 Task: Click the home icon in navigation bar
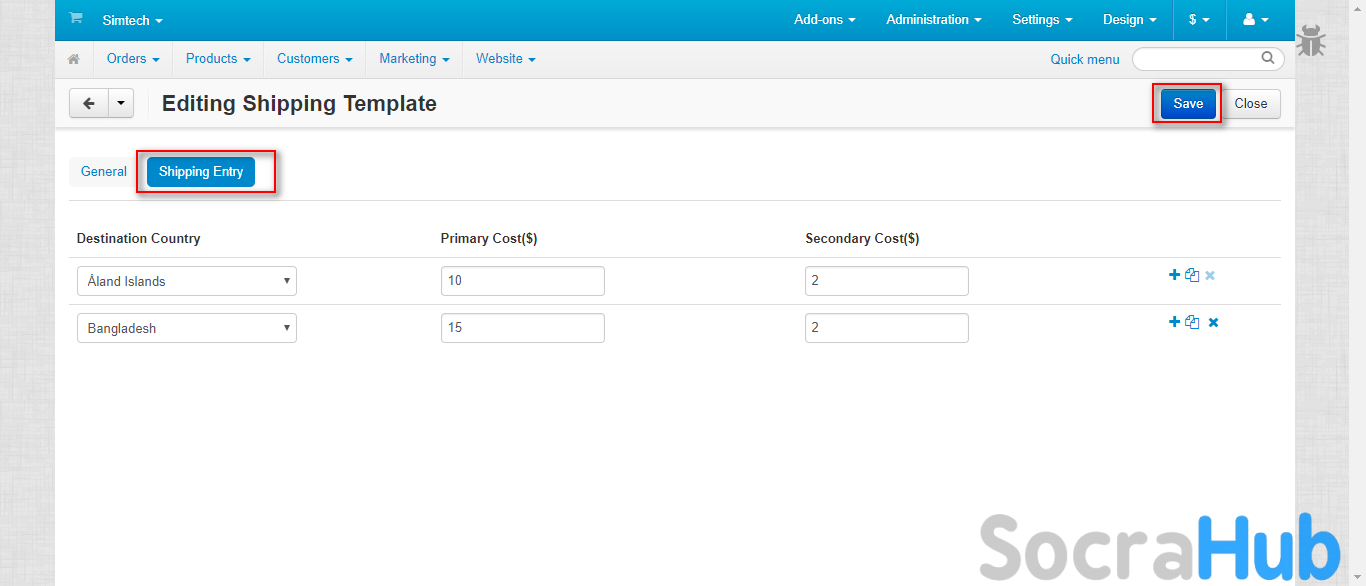73,59
